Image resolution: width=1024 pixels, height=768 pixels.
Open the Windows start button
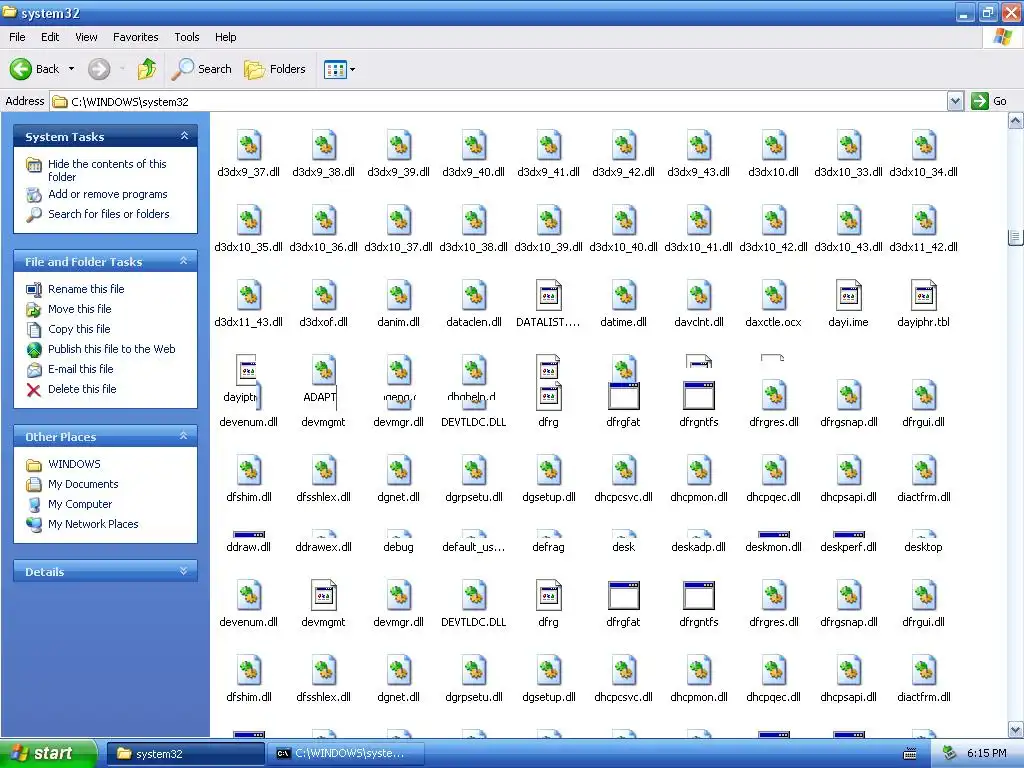48,753
